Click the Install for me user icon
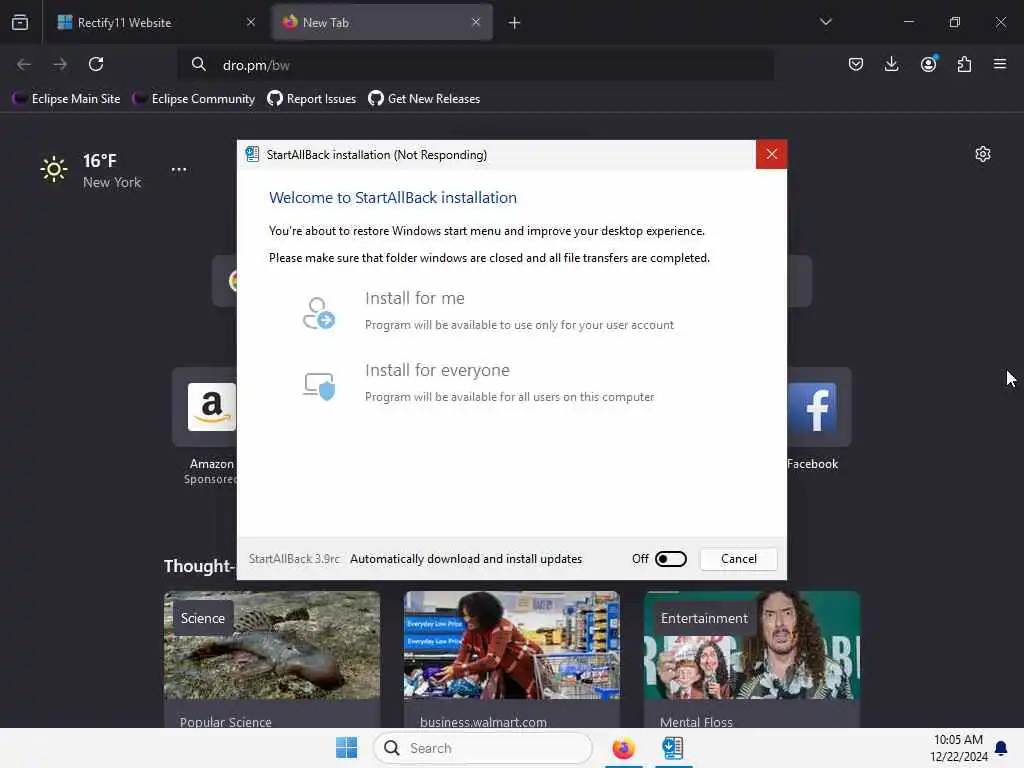 [319, 313]
